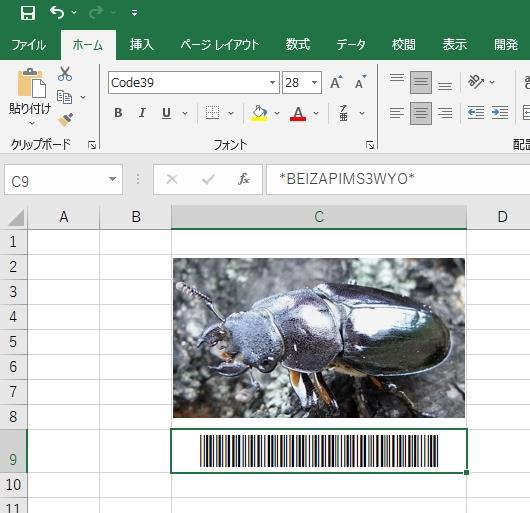Toggle middle vertical alignment
Screen dimensions: 530x513
(x=421, y=82)
